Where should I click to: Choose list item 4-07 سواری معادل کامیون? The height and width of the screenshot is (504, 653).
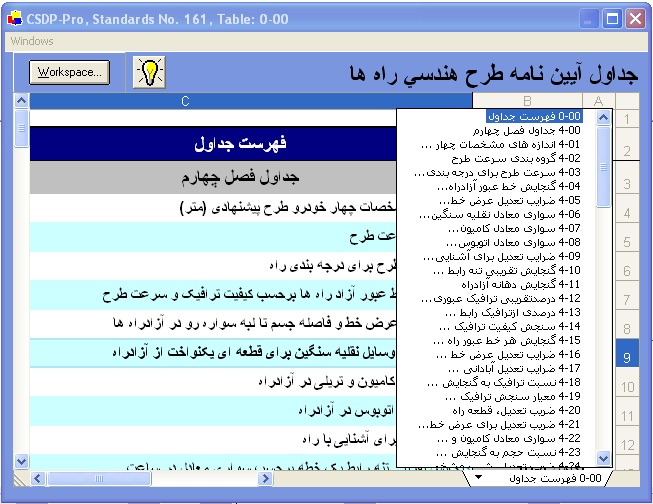(514, 228)
